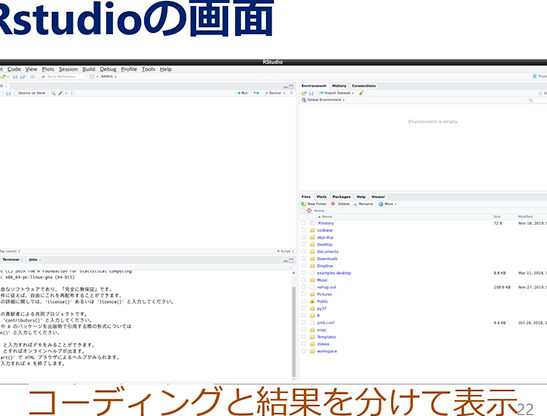The height and width of the screenshot is (416, 547).
Task: Open the Help menu
Action: (x=166, y=69)
